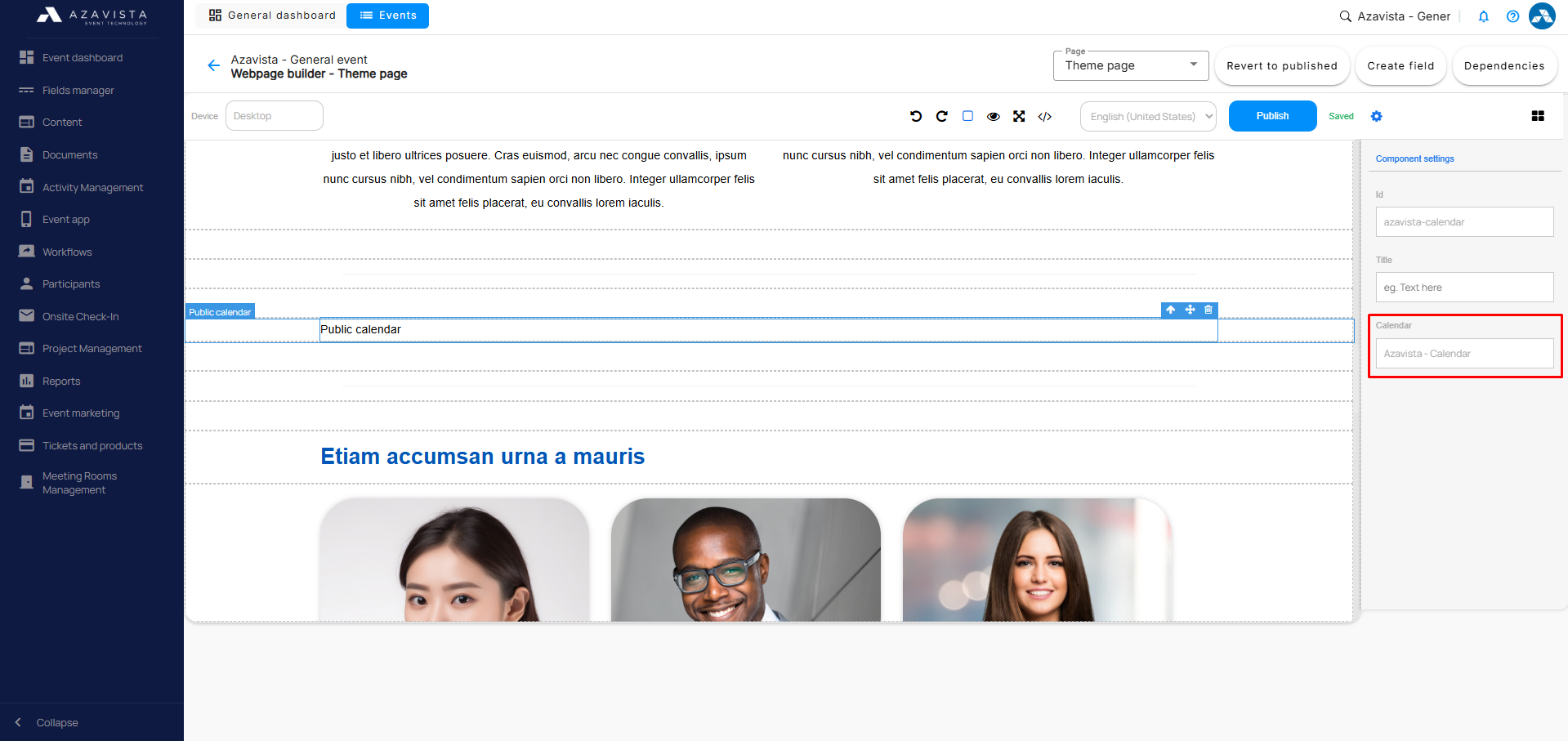Screen dimensions: 1568x741
Task: Select the Public calendar block in canvas
Action: [x=768, y=330]
